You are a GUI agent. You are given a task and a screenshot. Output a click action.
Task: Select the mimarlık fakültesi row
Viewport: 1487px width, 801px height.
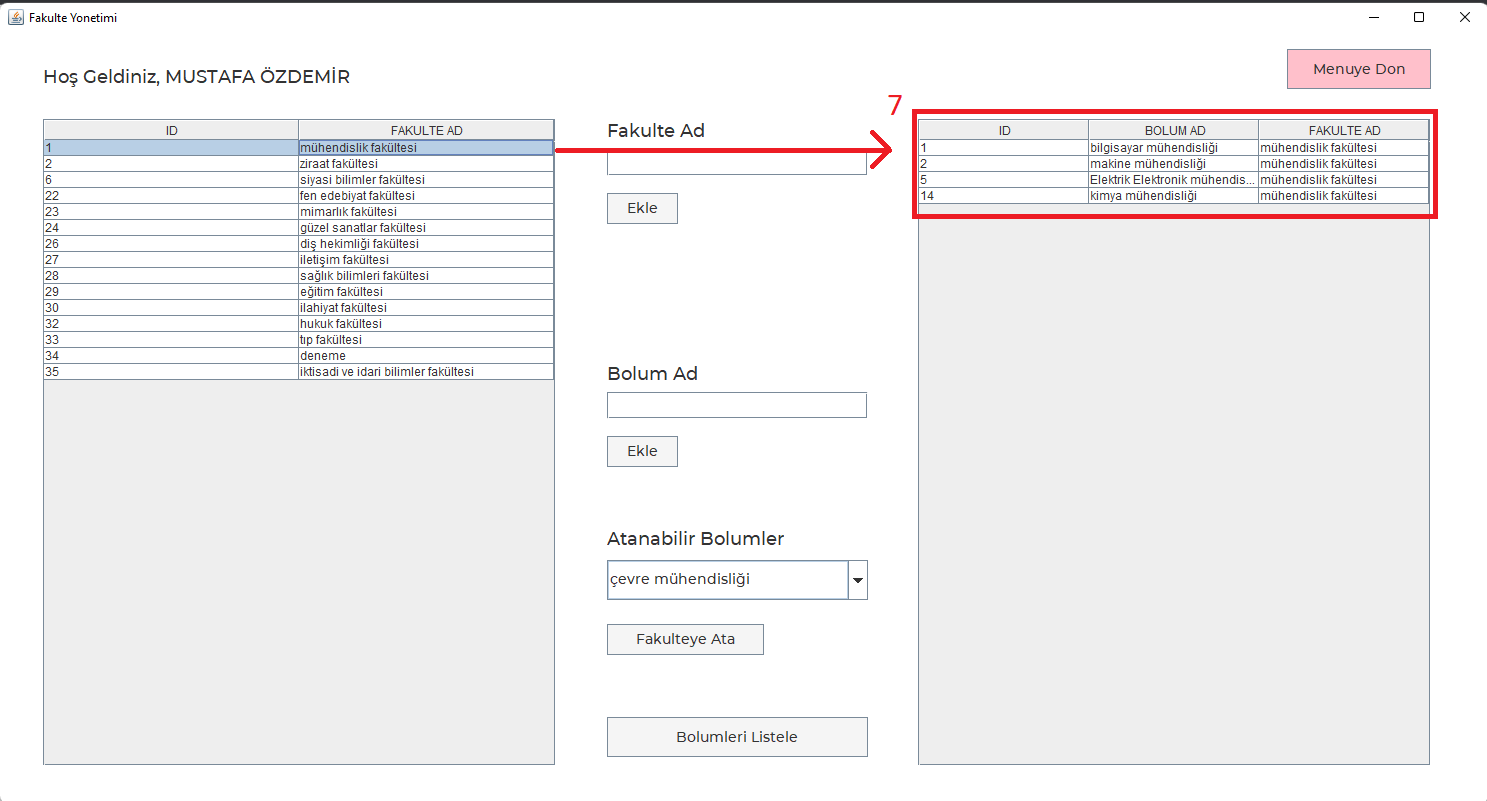(298, 211)
